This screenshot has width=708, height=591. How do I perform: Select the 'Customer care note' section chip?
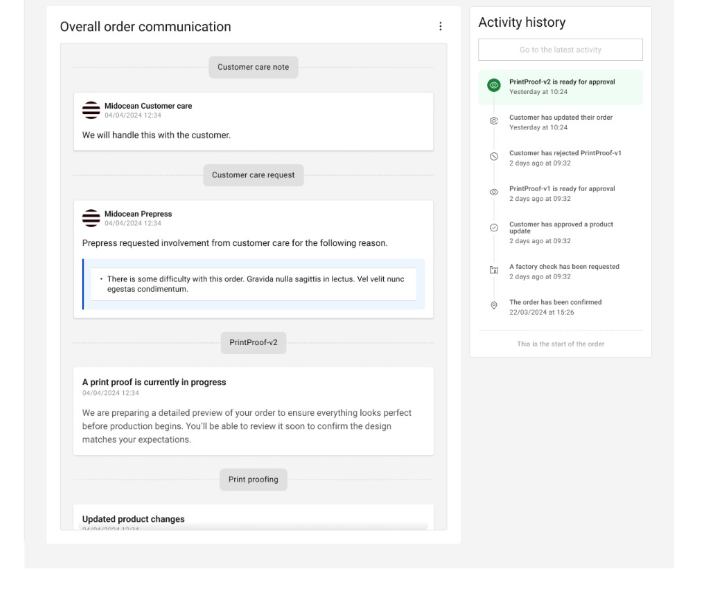click(253, 67)
